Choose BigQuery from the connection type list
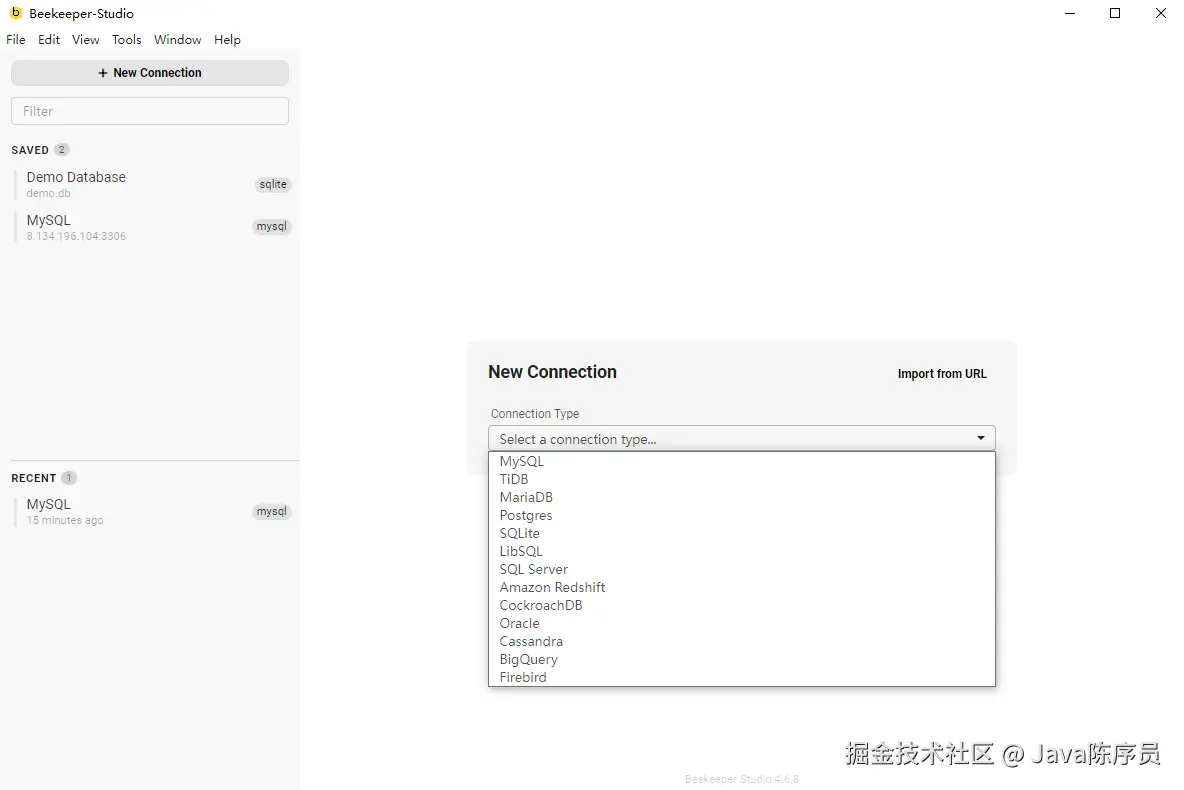1184x790 pixels. (x=742, y=659)
